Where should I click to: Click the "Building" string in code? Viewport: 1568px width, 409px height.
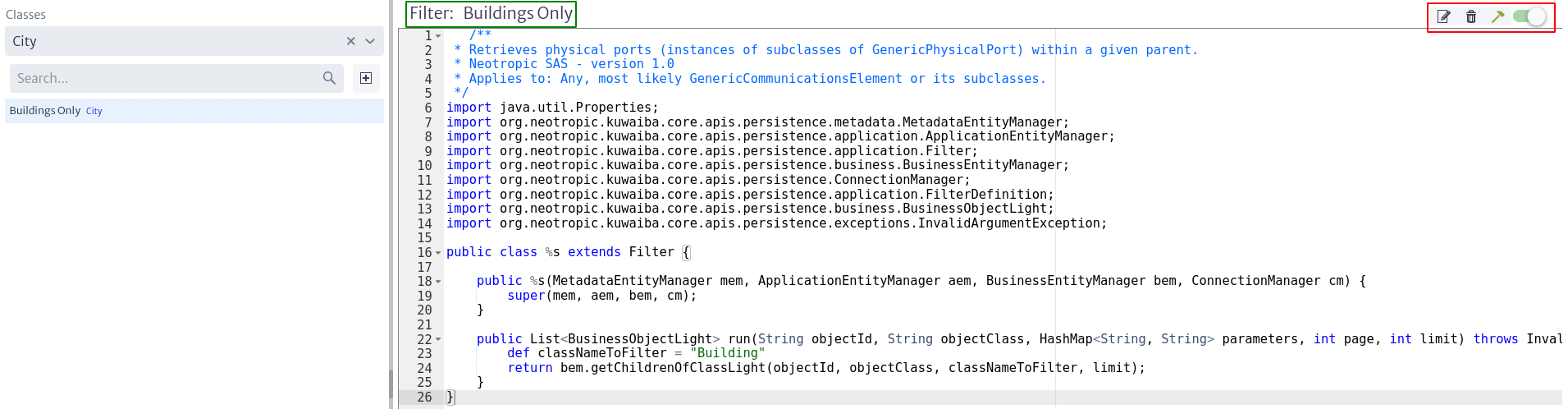coord(727,353)
